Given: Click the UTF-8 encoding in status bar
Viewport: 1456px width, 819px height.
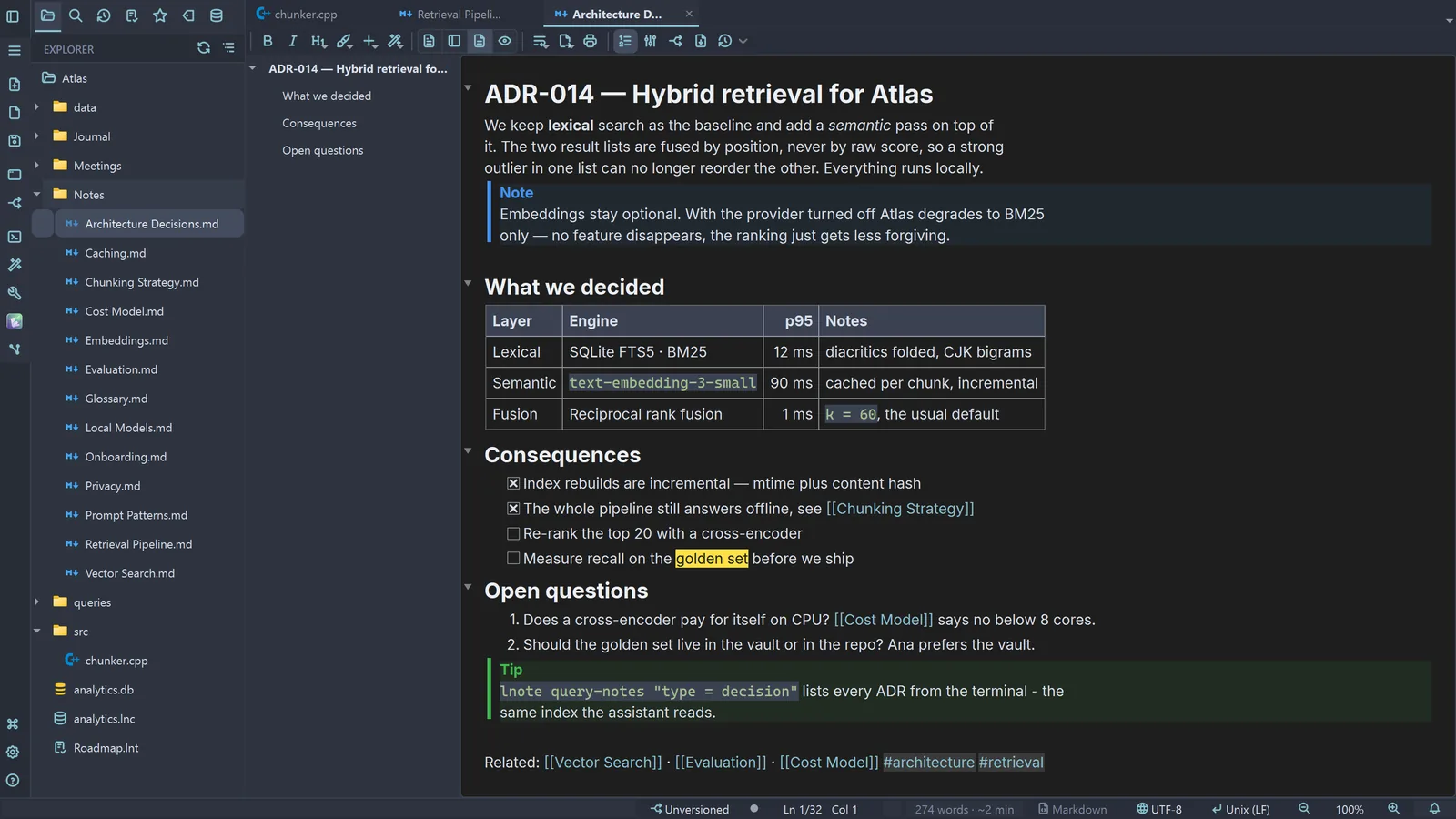Looking at the screenshot, I should point(1158,809).
